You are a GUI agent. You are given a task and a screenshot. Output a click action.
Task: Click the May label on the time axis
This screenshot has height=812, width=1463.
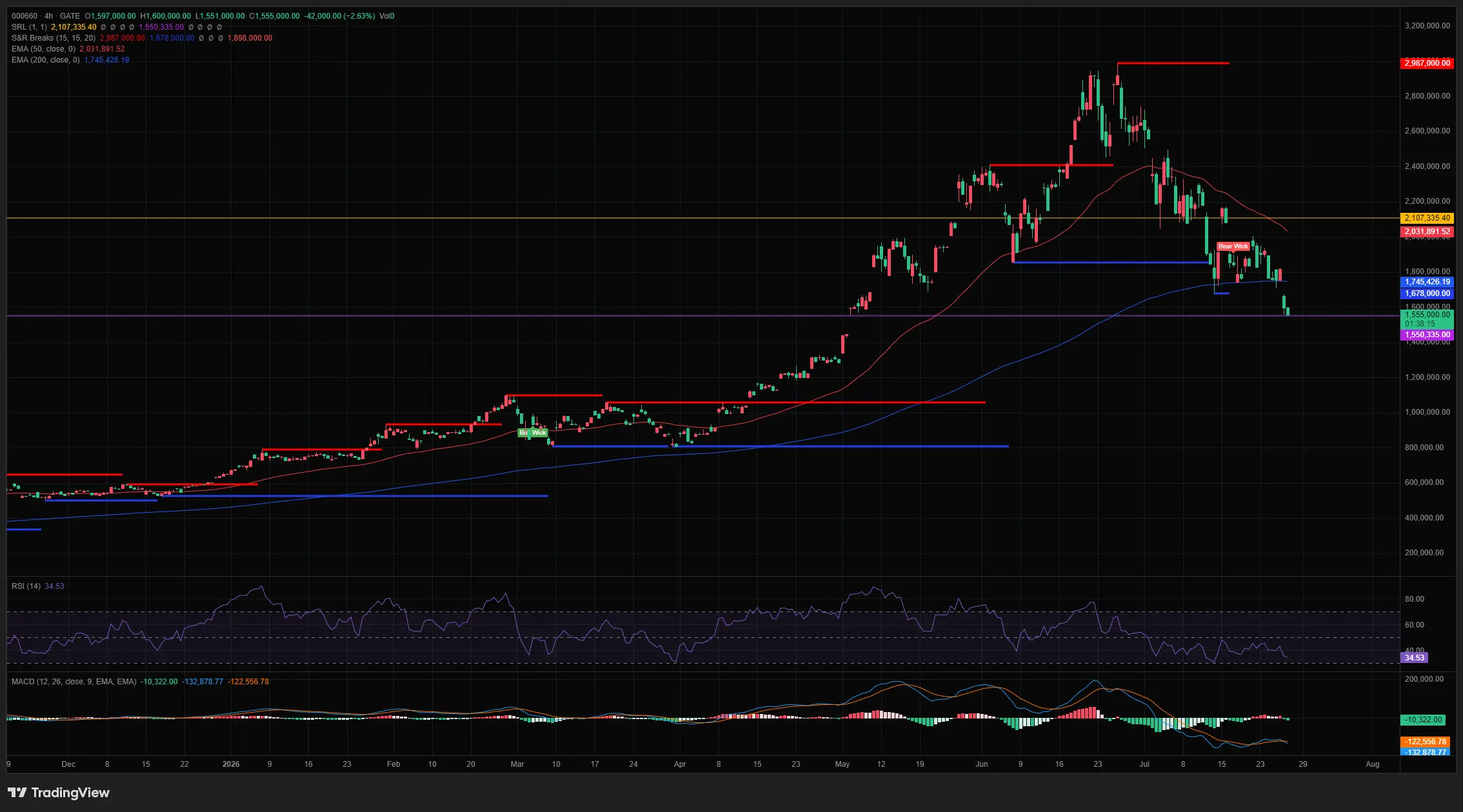tap(842, 764)
